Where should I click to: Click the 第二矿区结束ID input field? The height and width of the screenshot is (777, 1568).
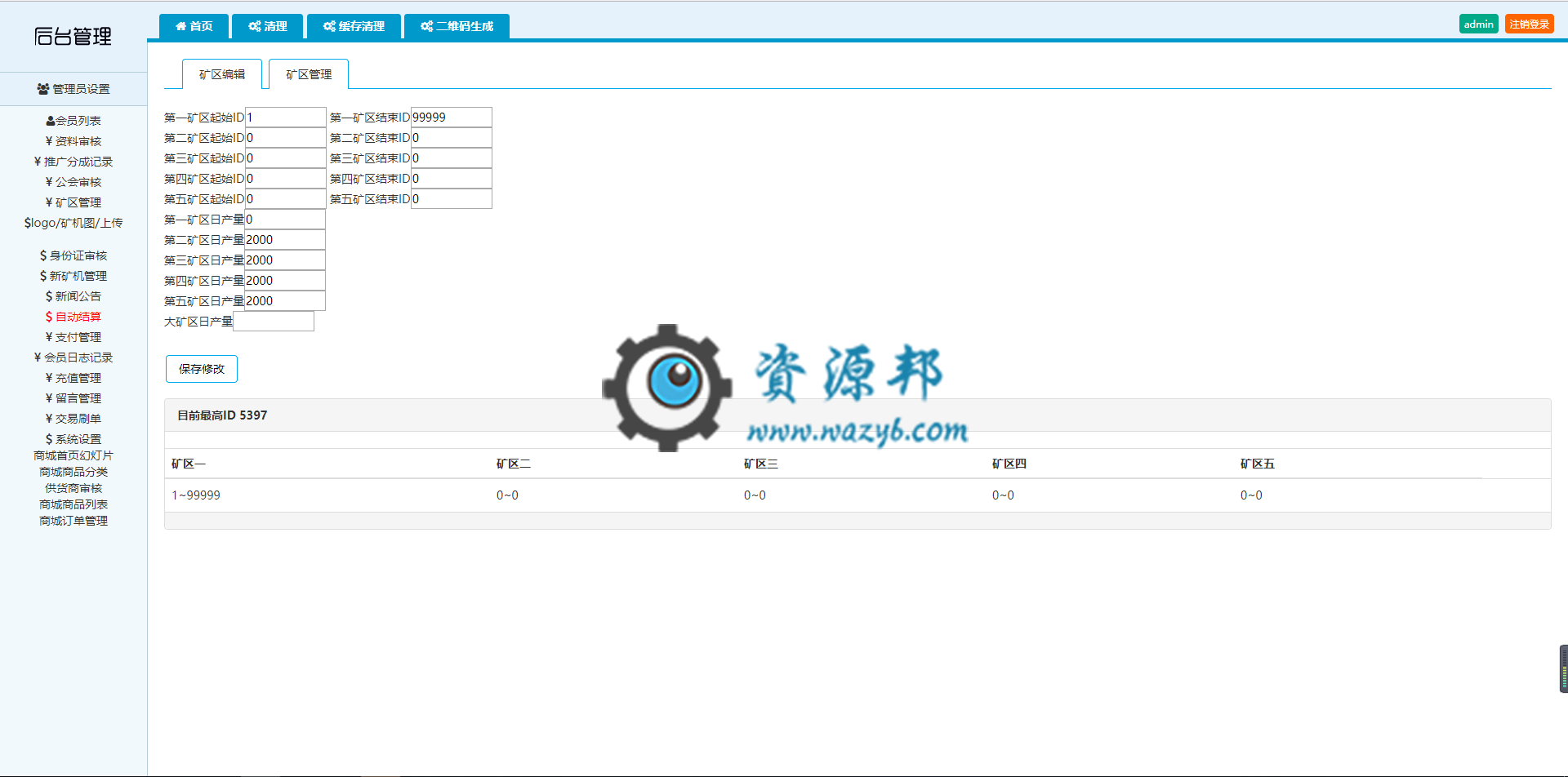(x=451, y=138)
